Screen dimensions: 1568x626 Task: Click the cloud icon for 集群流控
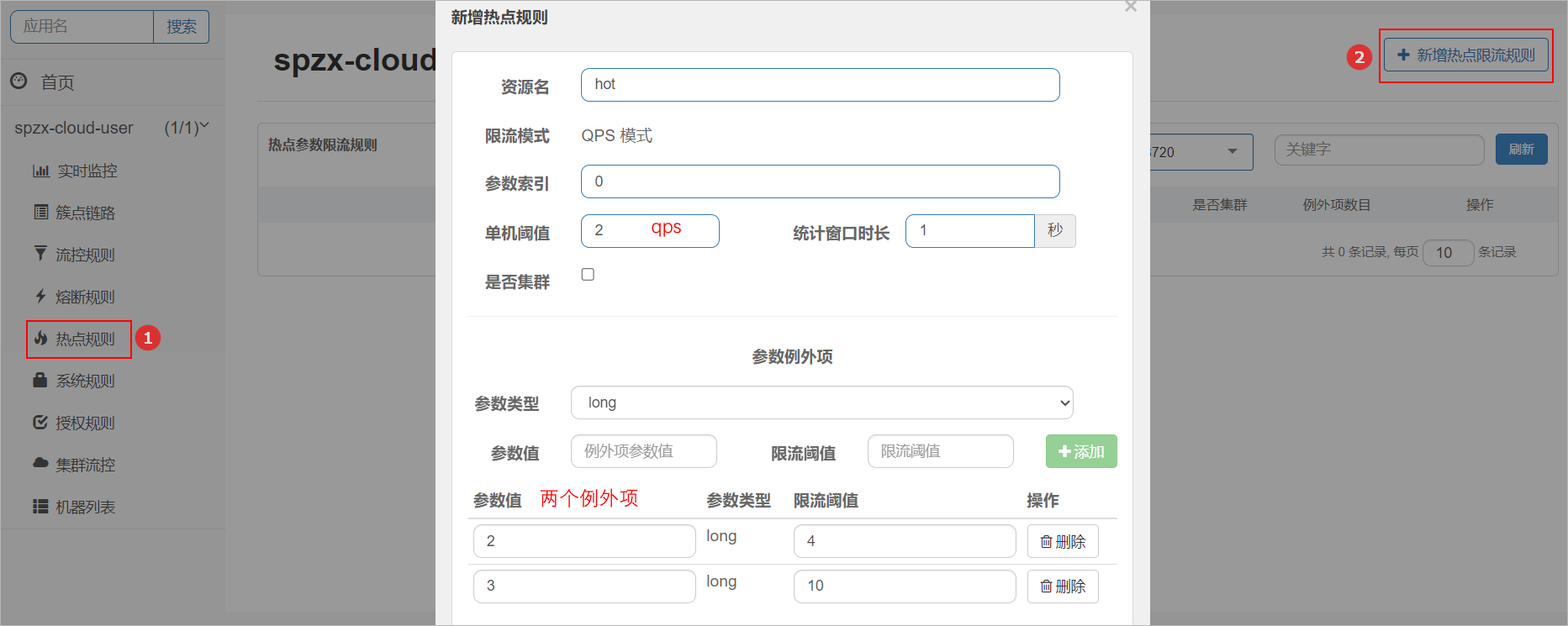pos(40,463)
